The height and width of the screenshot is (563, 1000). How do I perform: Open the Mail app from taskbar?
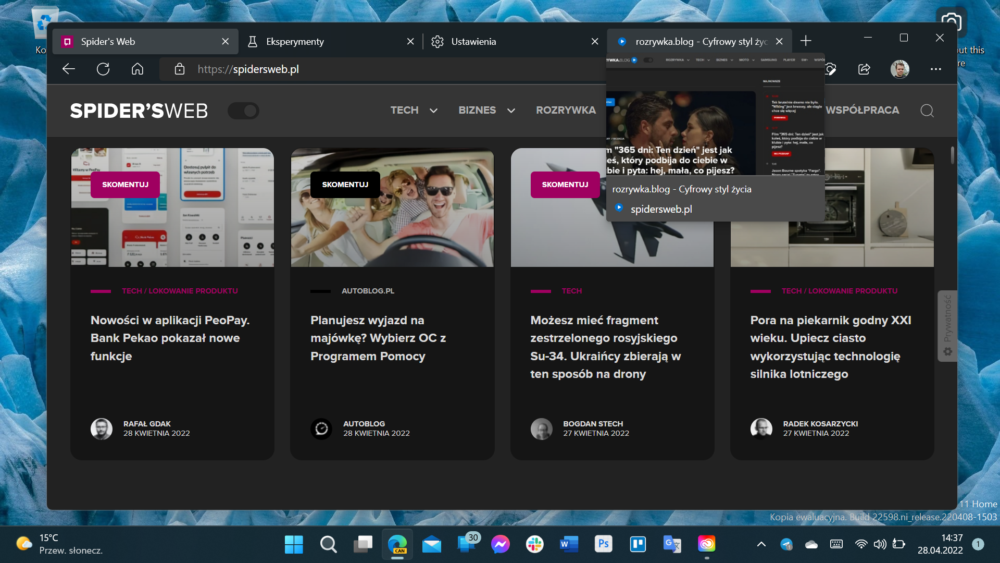point(432,545)
